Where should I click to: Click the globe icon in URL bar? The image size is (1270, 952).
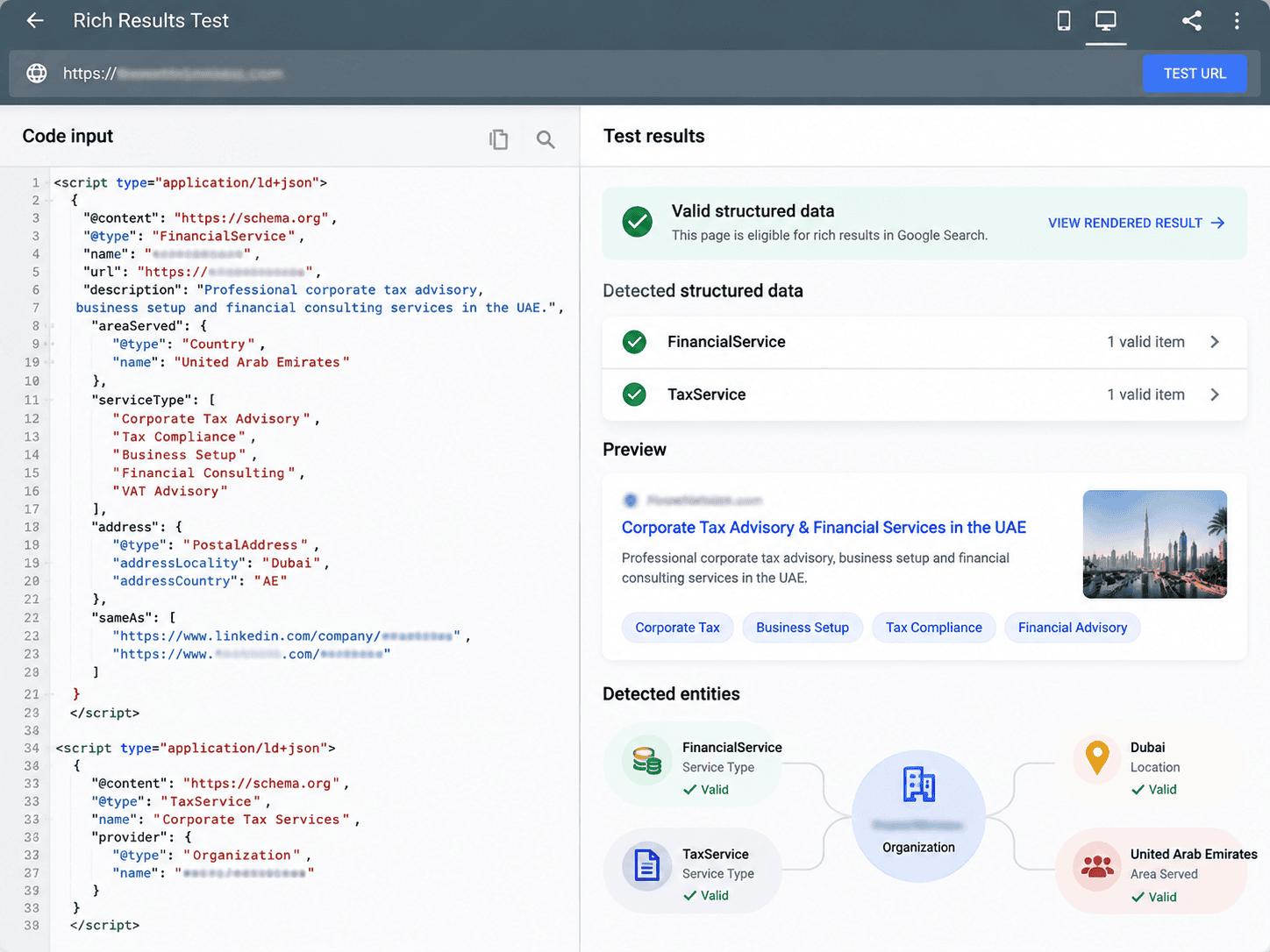(x=37, y=74)
